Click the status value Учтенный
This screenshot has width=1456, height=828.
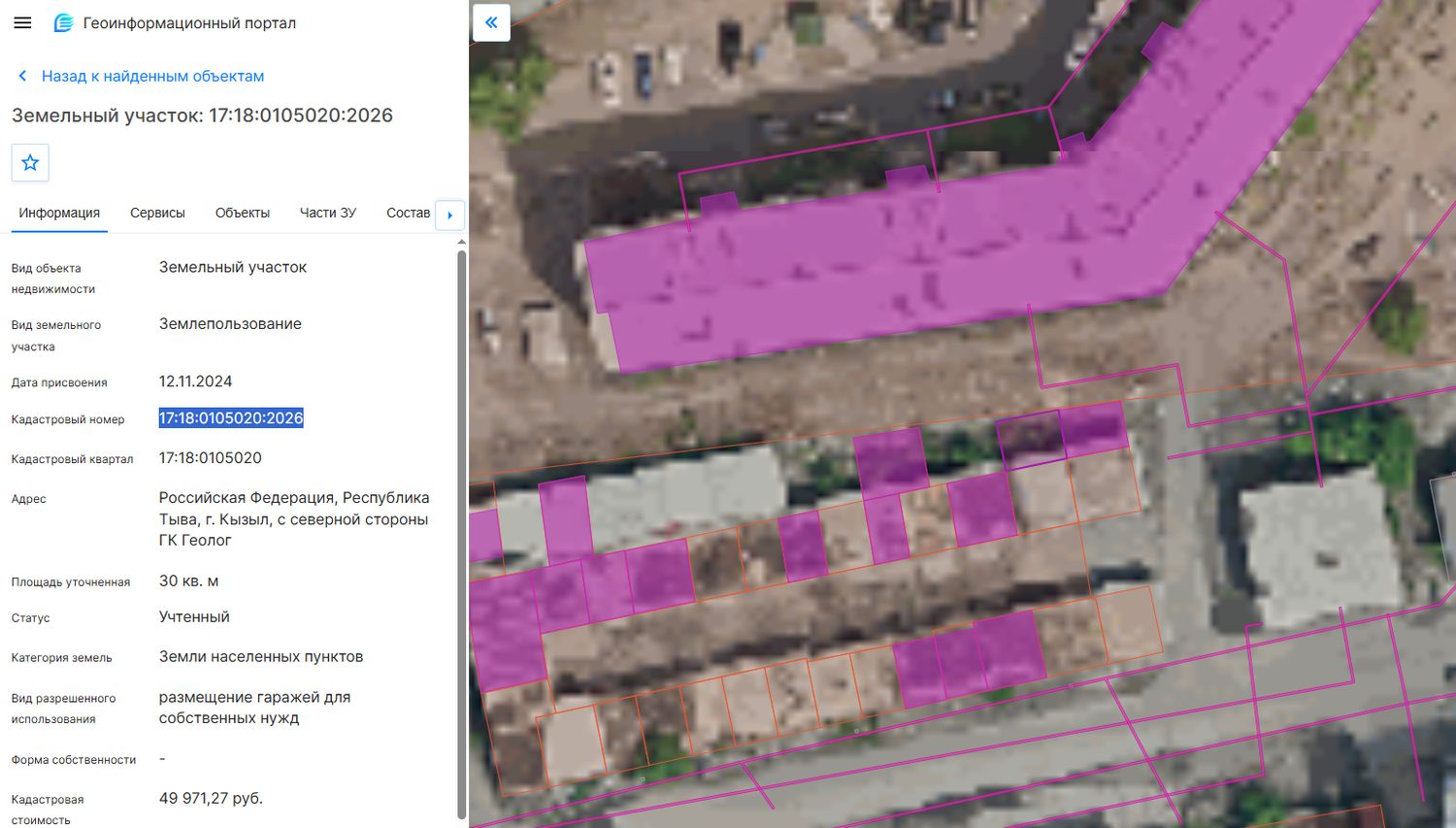pos(194,617)
